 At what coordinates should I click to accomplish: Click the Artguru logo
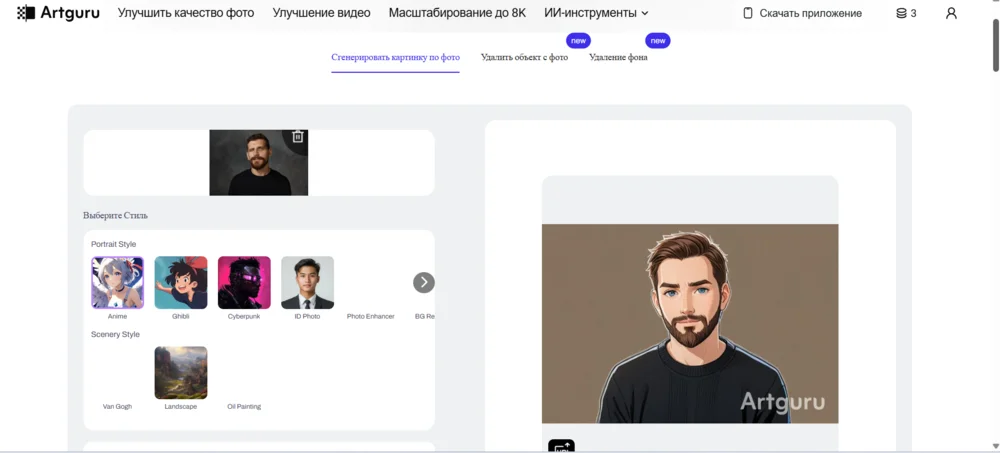click(58, 13)
